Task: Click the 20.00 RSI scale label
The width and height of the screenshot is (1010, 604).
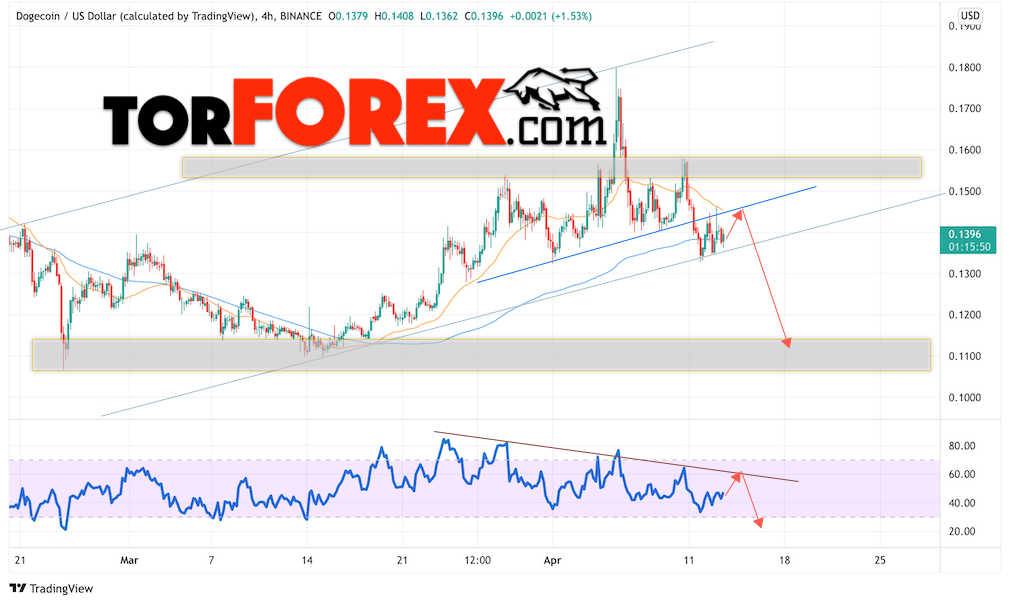Action: tap(962, 531)
